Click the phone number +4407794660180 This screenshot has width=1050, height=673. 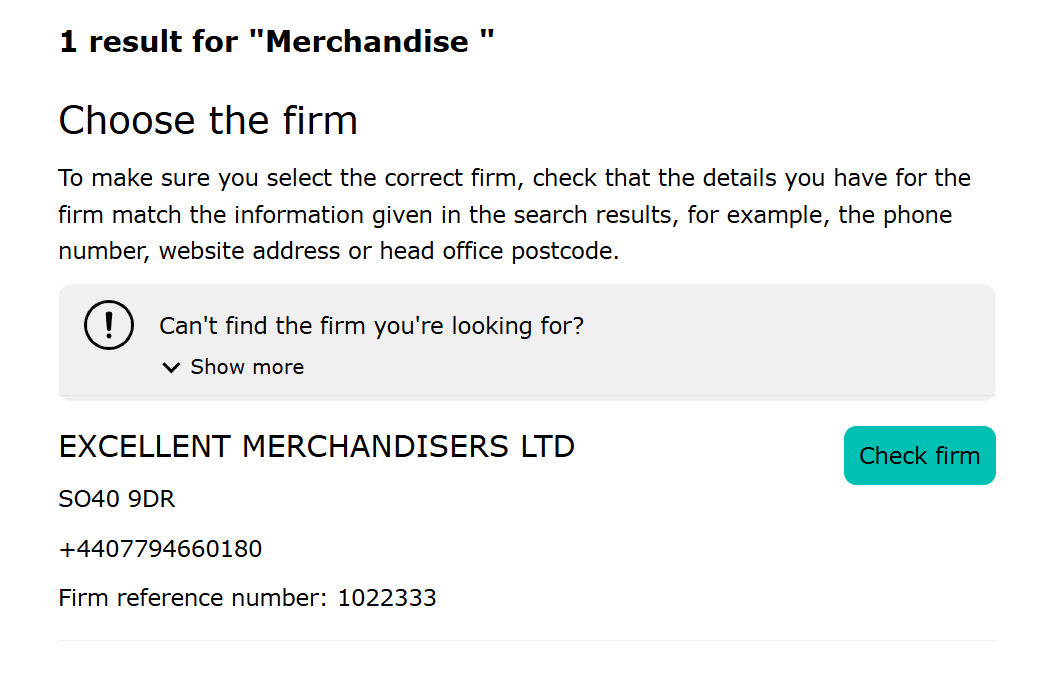pos(161,548)
